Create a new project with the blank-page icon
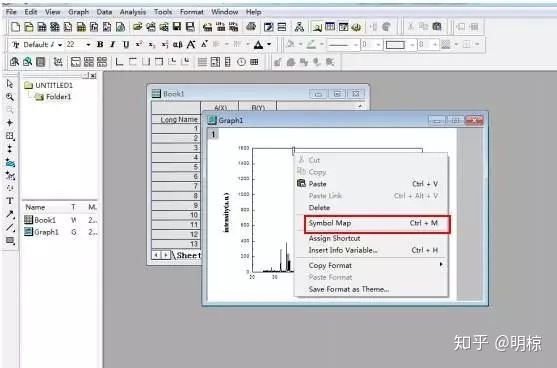Viewport: 557px width, 368px height. tap(15, 27)
